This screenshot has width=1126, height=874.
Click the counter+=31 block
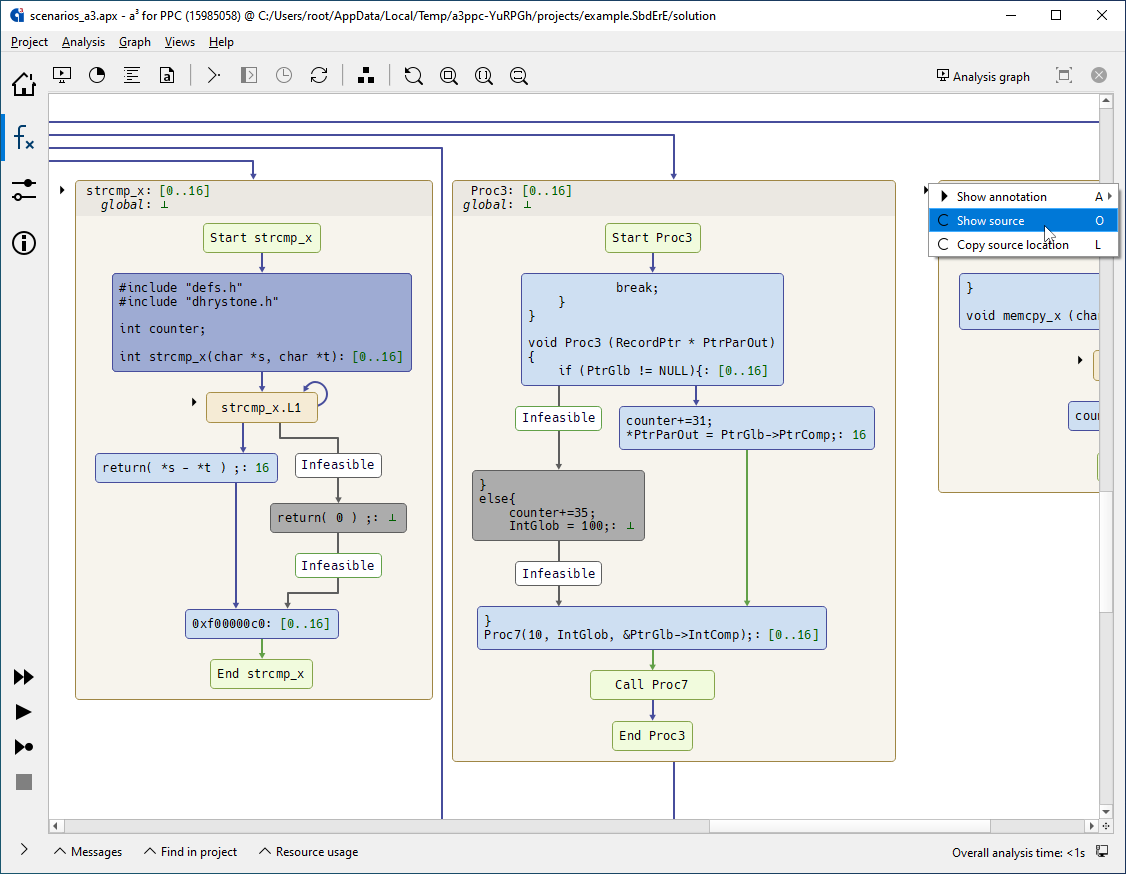(747, 428)
